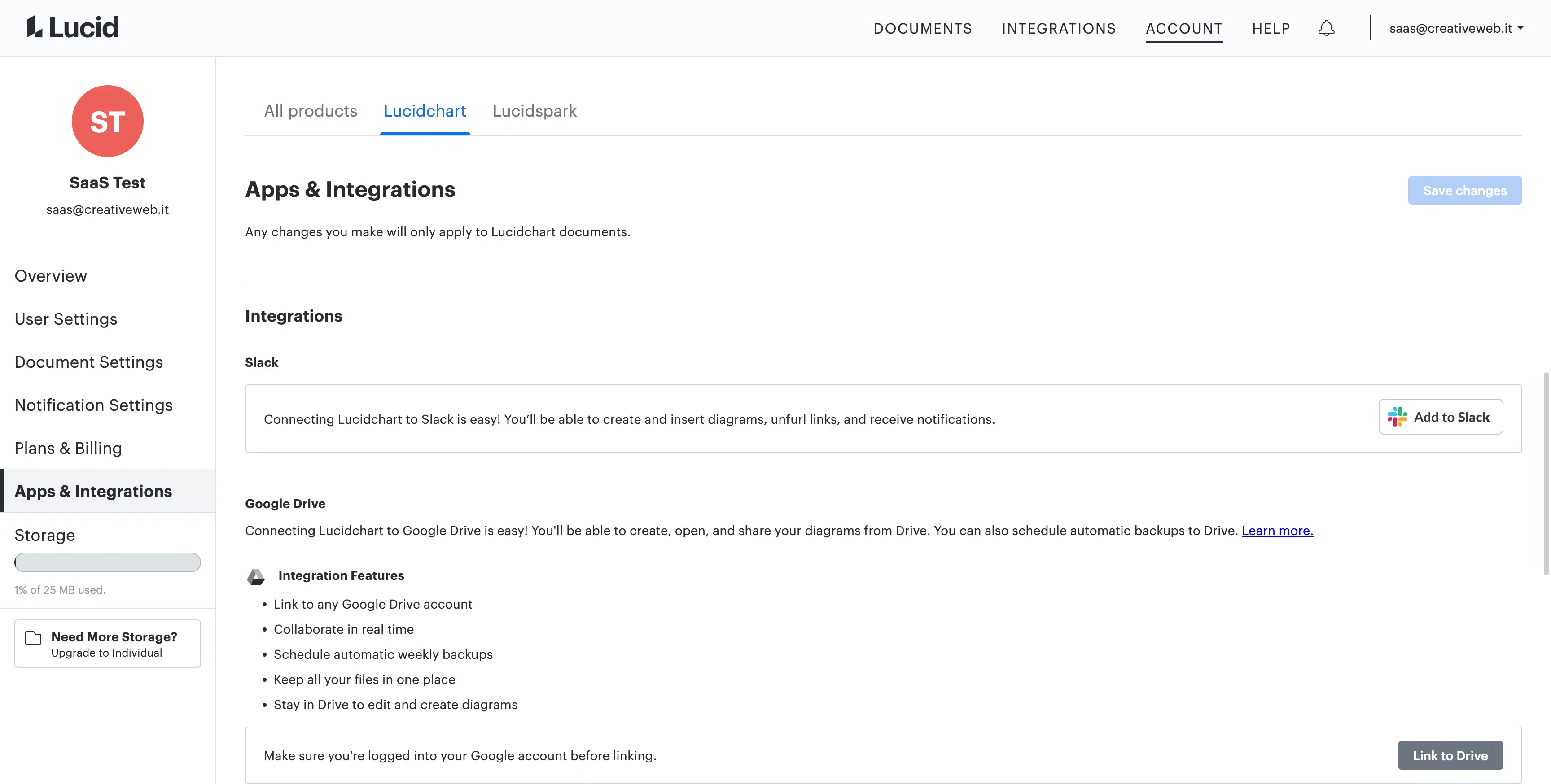Click the Slack section heading
Viewport: 1551px width, 784px height.
(262, 362)
